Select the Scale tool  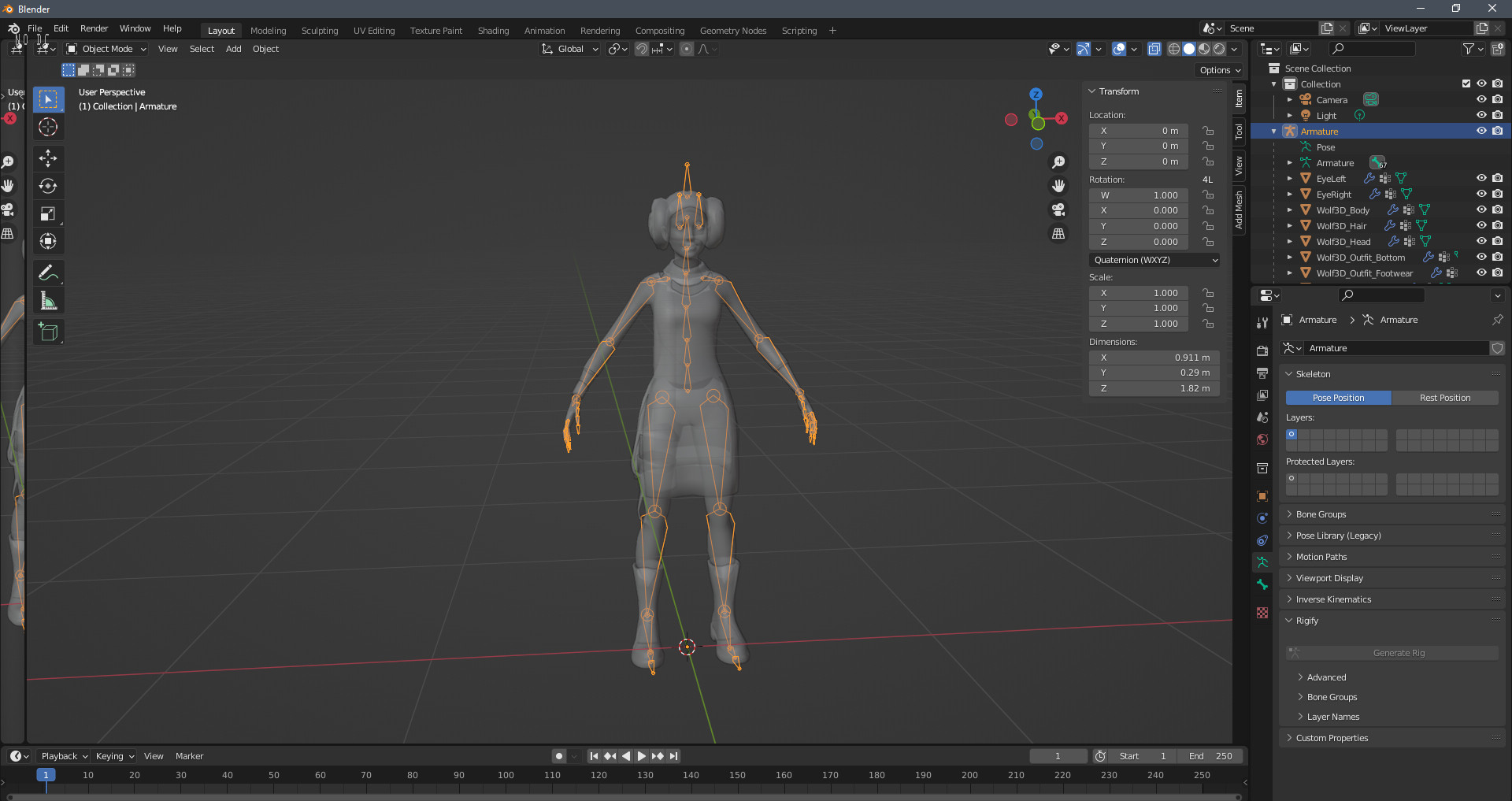tap(48, 213)
